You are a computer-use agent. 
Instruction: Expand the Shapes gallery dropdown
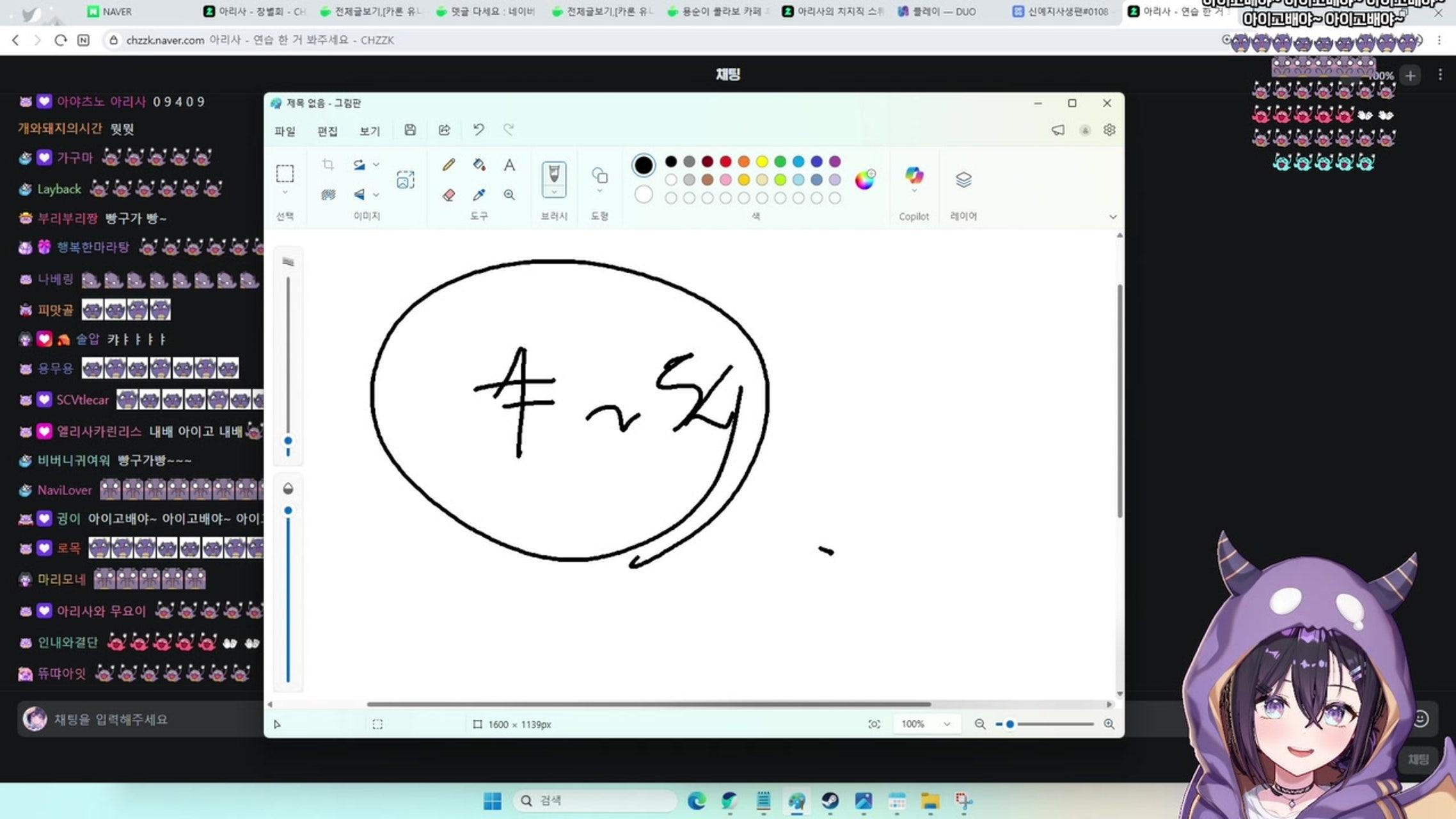(599, 191)
